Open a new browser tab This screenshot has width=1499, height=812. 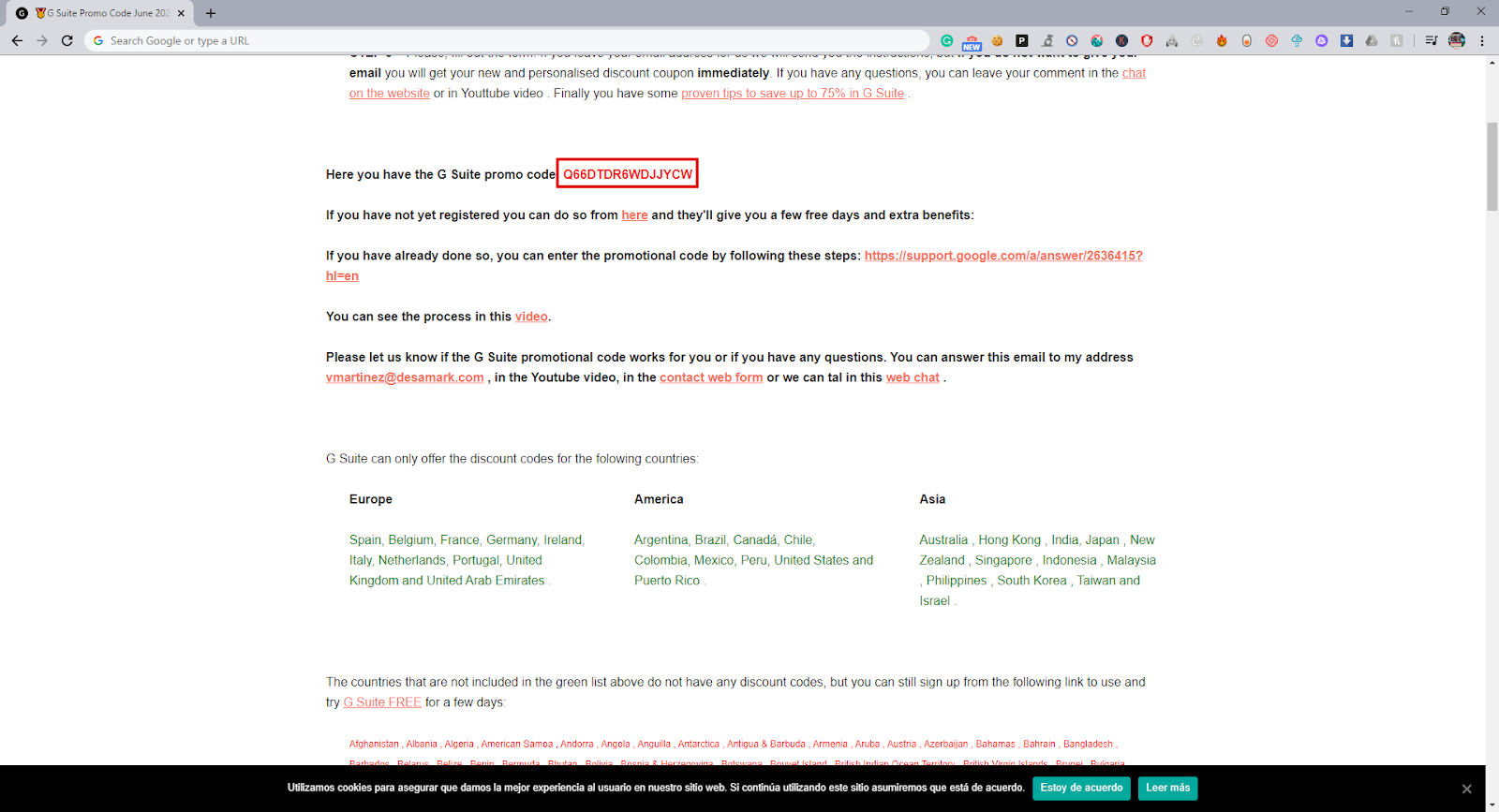click(x=211, y=13)
